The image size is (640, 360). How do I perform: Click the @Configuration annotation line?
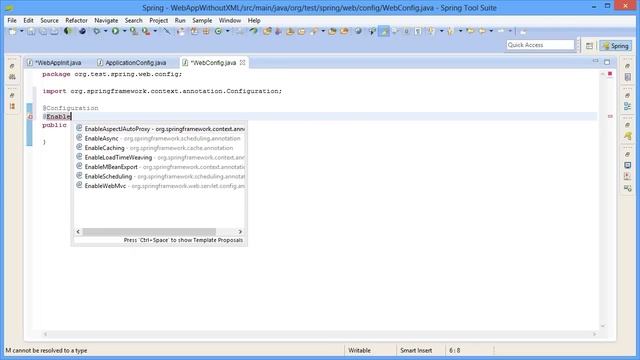point(70,108)
